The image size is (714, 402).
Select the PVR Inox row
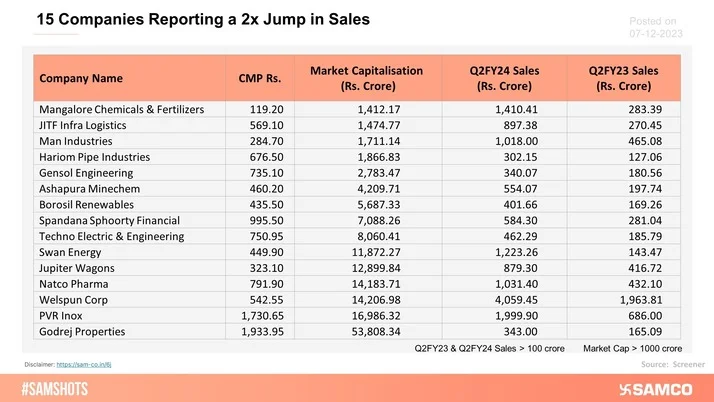click(64, 316)
